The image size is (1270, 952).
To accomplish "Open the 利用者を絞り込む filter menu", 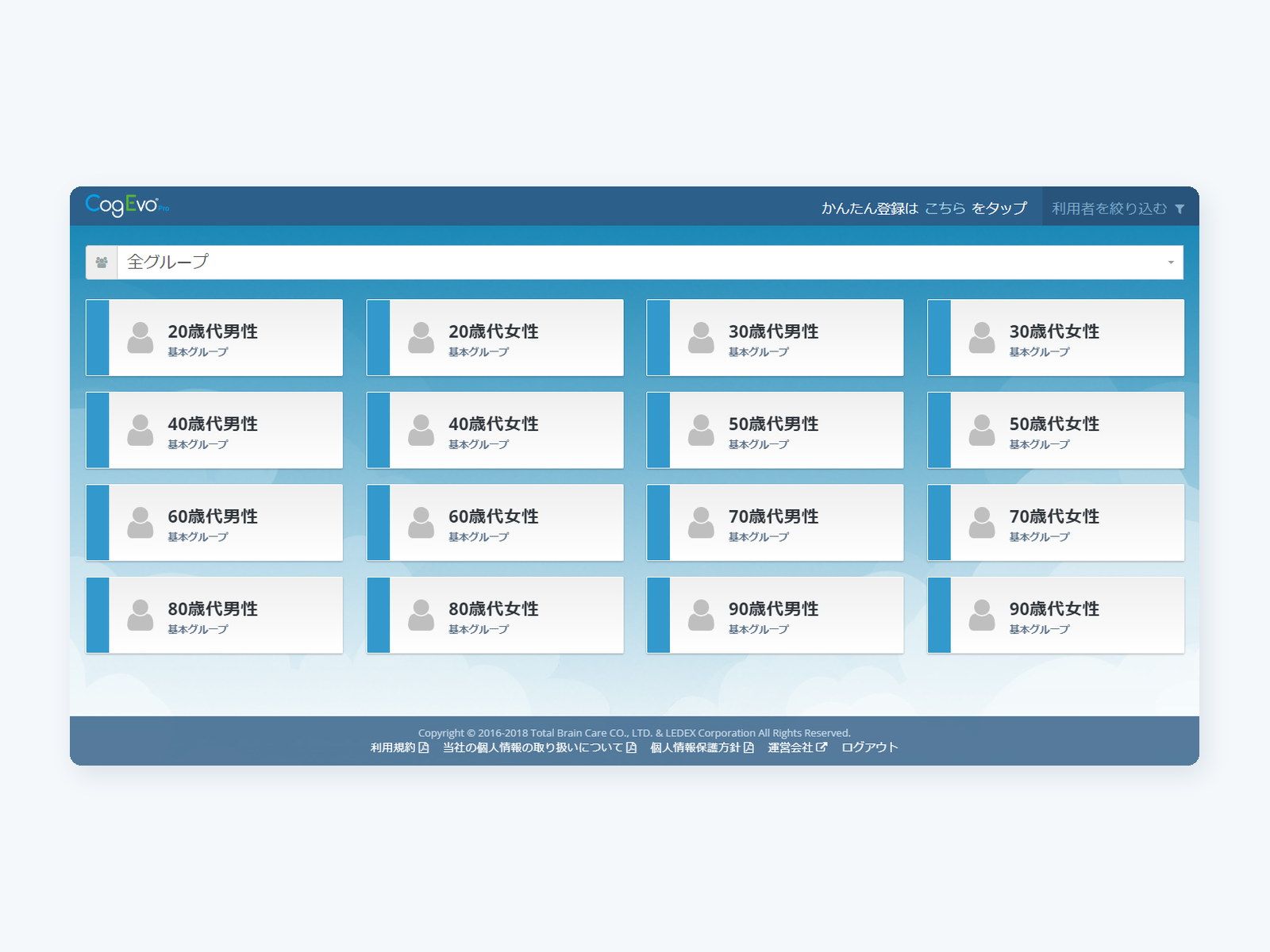I will coord(1120,208).
